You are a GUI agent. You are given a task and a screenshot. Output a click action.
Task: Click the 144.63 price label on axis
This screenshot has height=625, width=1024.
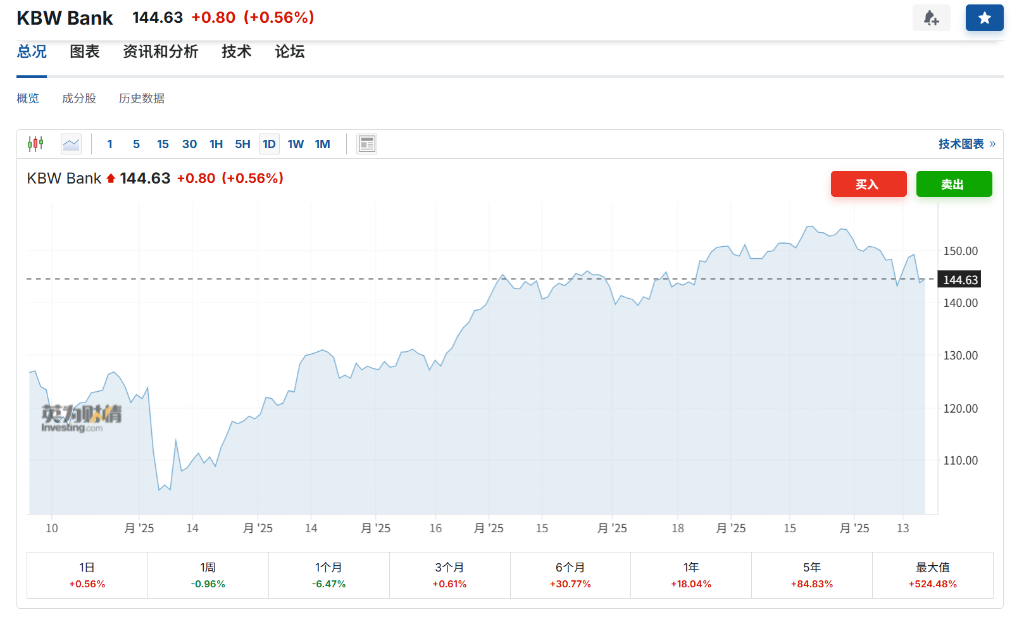click(960, 280)
